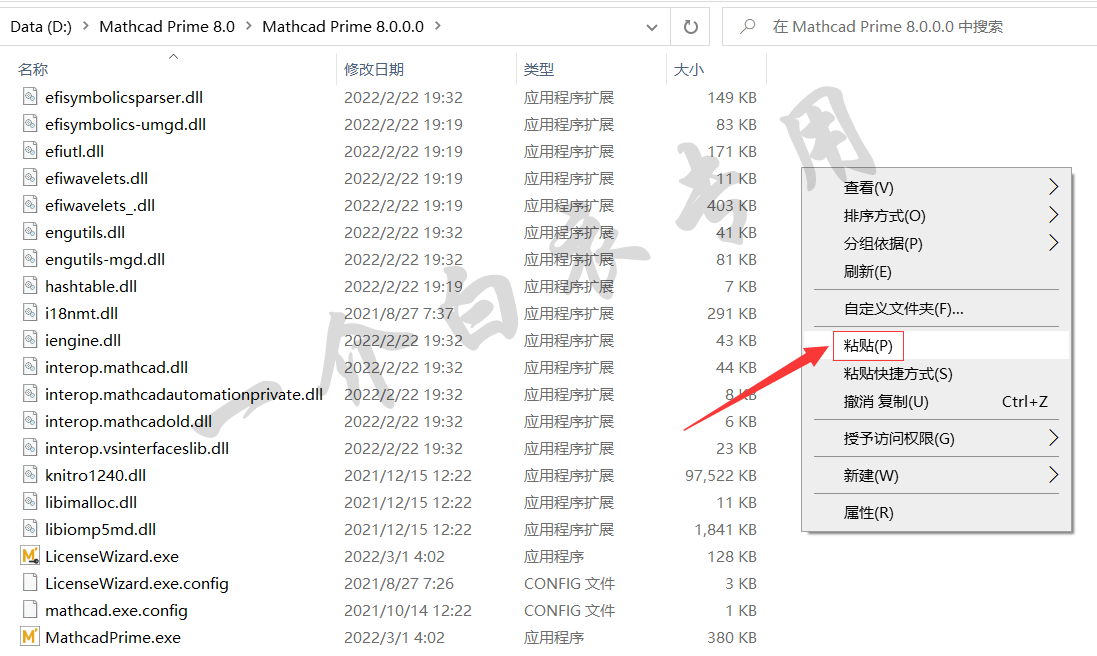Image resolution: width=1097 pixels, height=656 pixels.
Task: Select file name knitro1240.dll
Action: coord(95,476)
